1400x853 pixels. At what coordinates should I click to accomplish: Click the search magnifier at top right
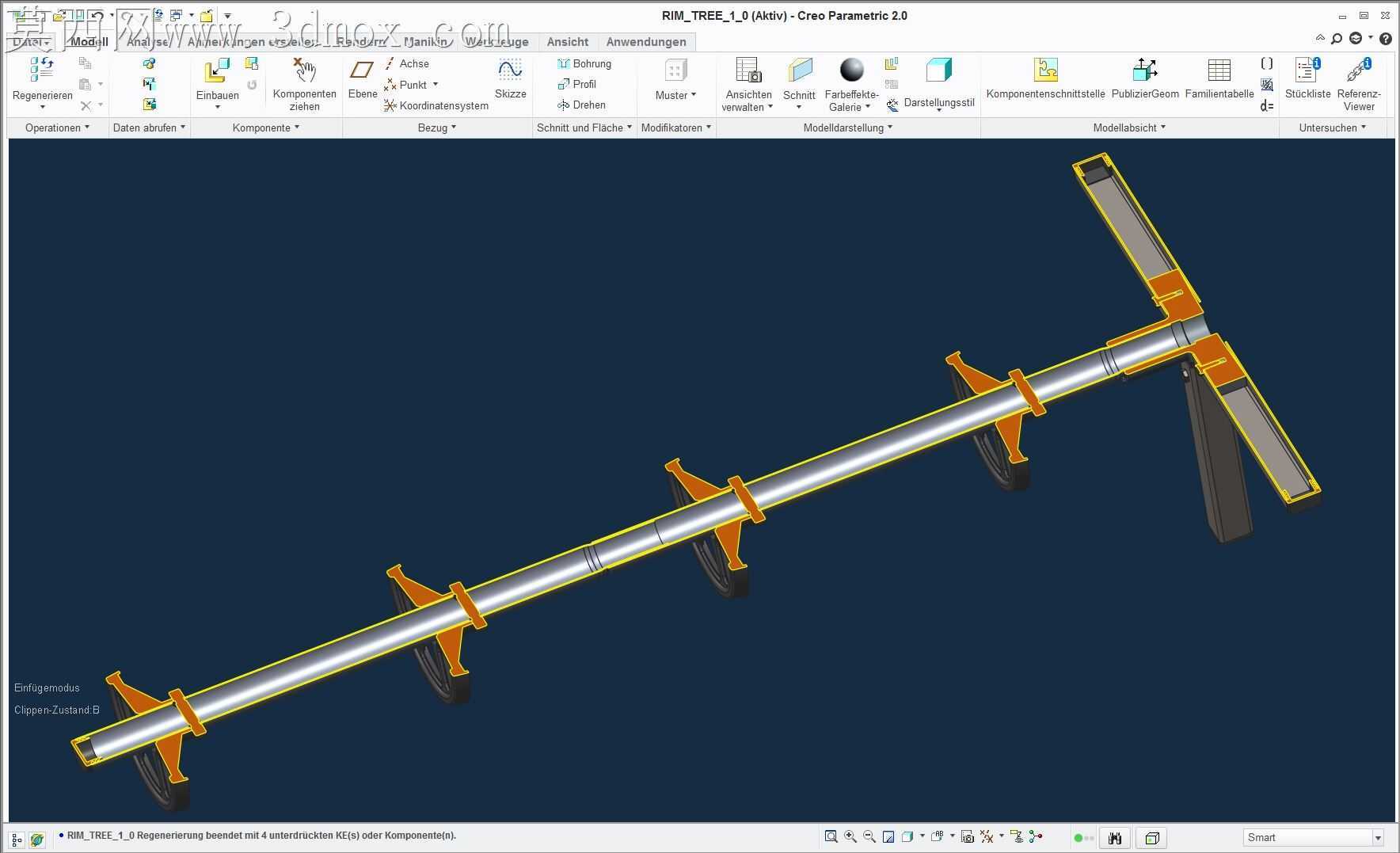coord(1337,39)
